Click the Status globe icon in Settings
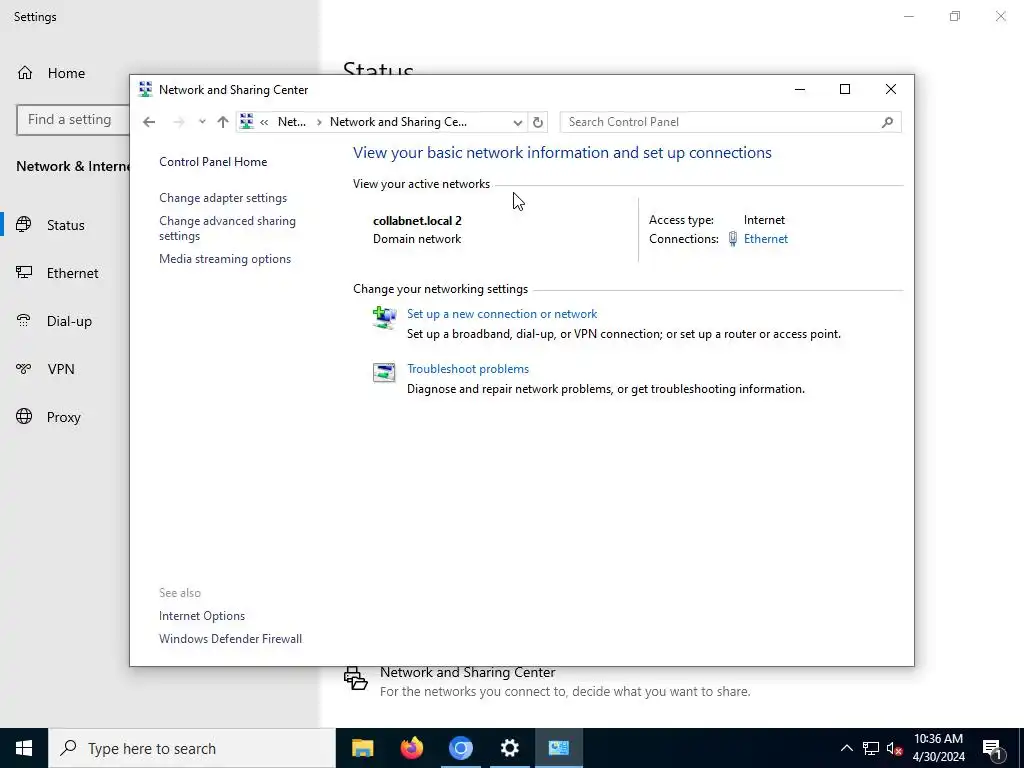 [24, 225]
